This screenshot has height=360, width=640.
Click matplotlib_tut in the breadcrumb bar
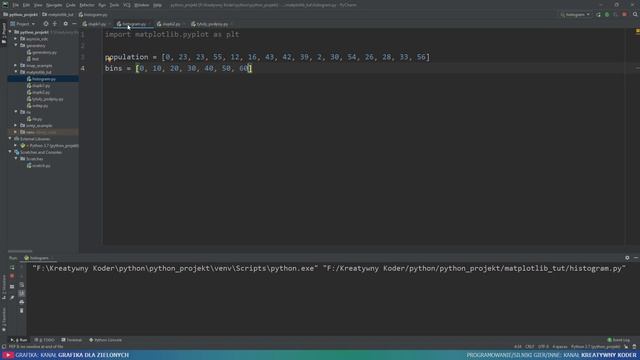[58, 15]
